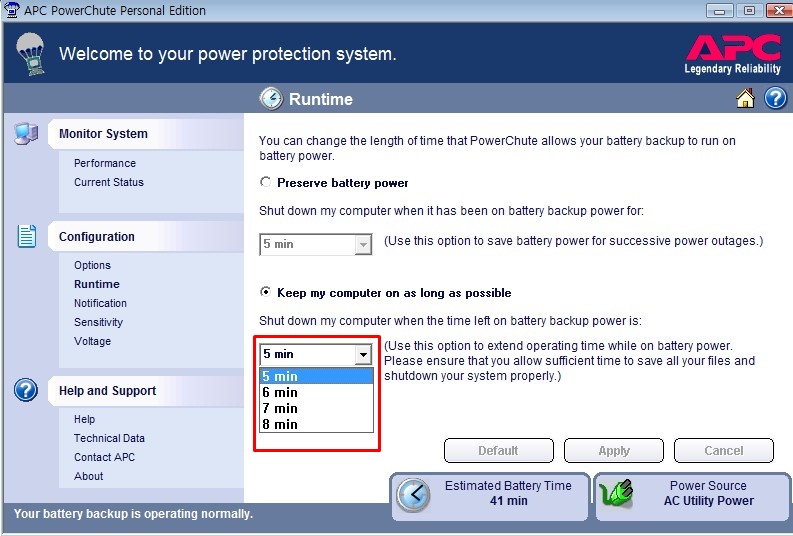Click the Help and Support question icon
793x536 pixels.
coord(26,390)
